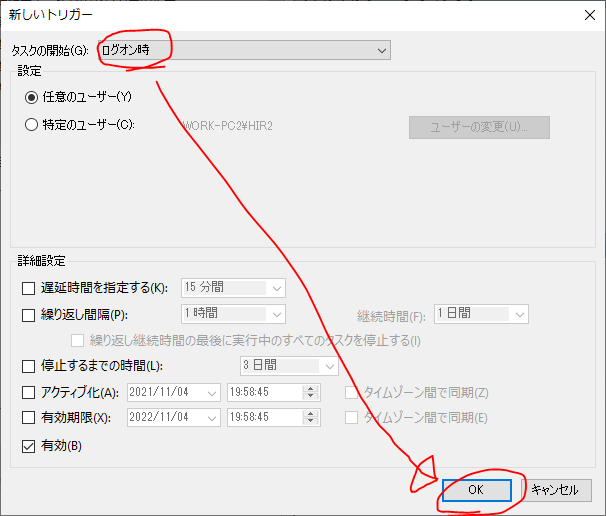The width and height of the screenshot is (606, 516).
Task: Select the 特定のユーザー radio button
Action: (31, 125)
